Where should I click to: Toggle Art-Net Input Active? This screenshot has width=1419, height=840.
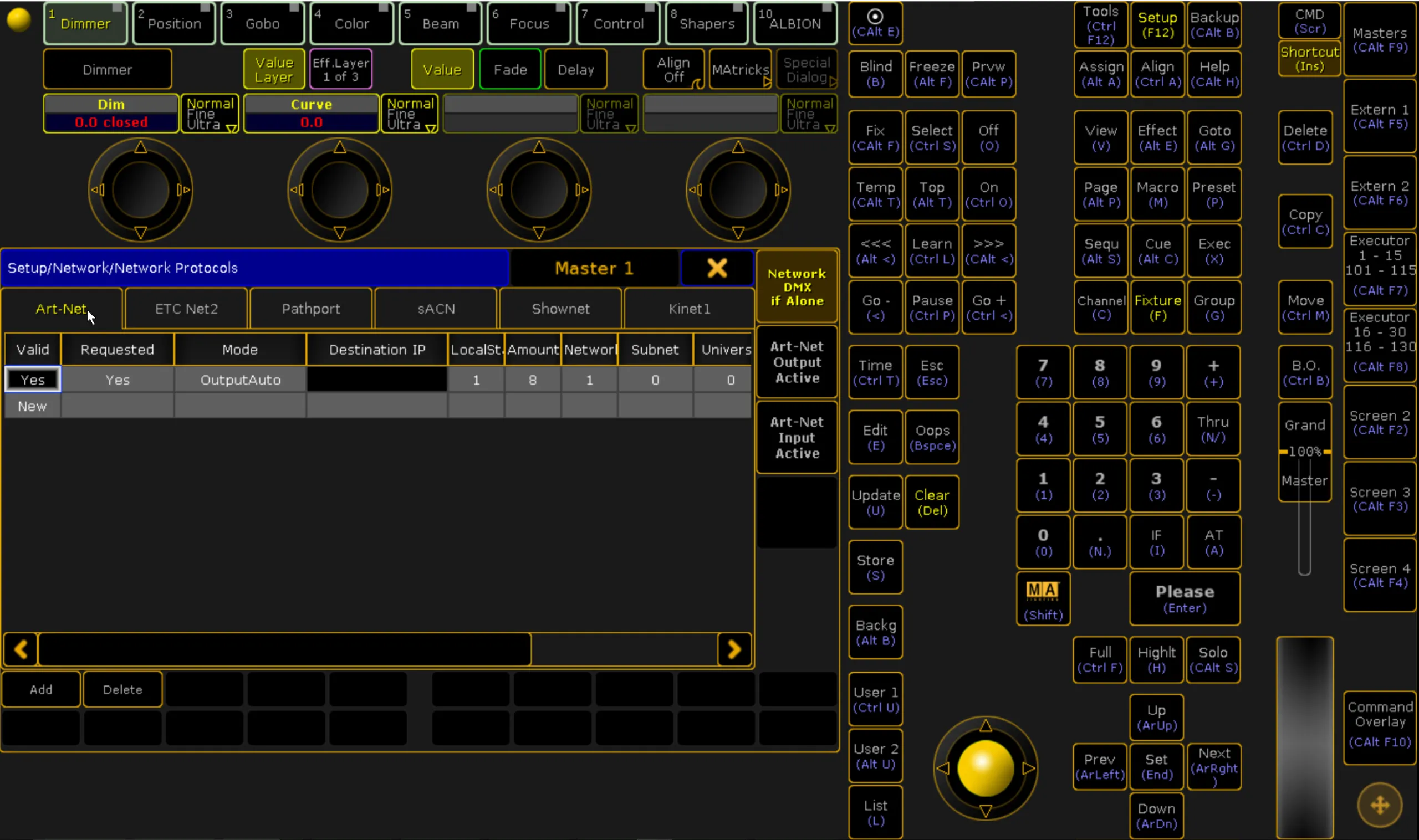[x=797, y=438]
